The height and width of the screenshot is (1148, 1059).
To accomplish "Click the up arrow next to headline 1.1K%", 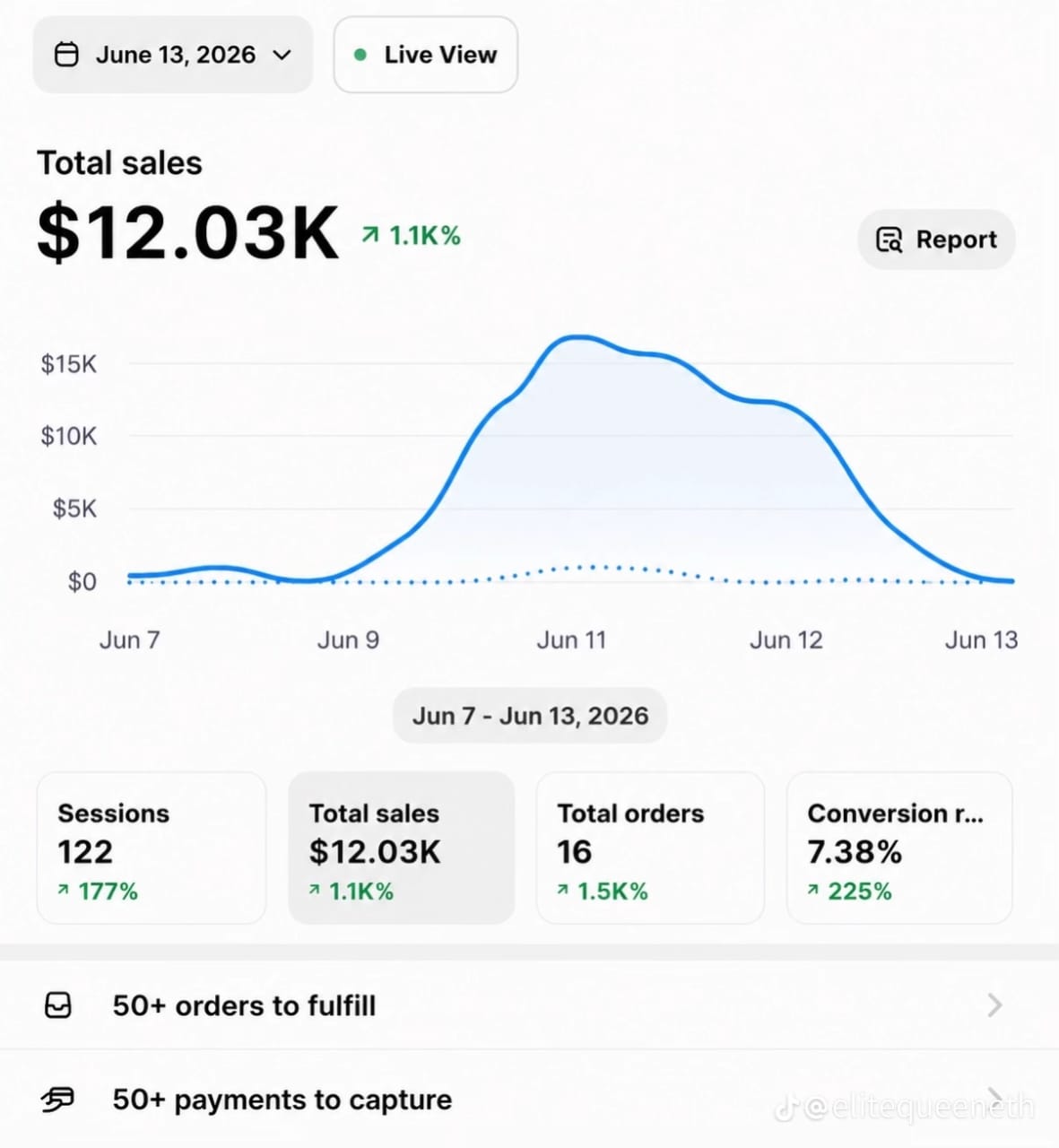I will [369, 235].
